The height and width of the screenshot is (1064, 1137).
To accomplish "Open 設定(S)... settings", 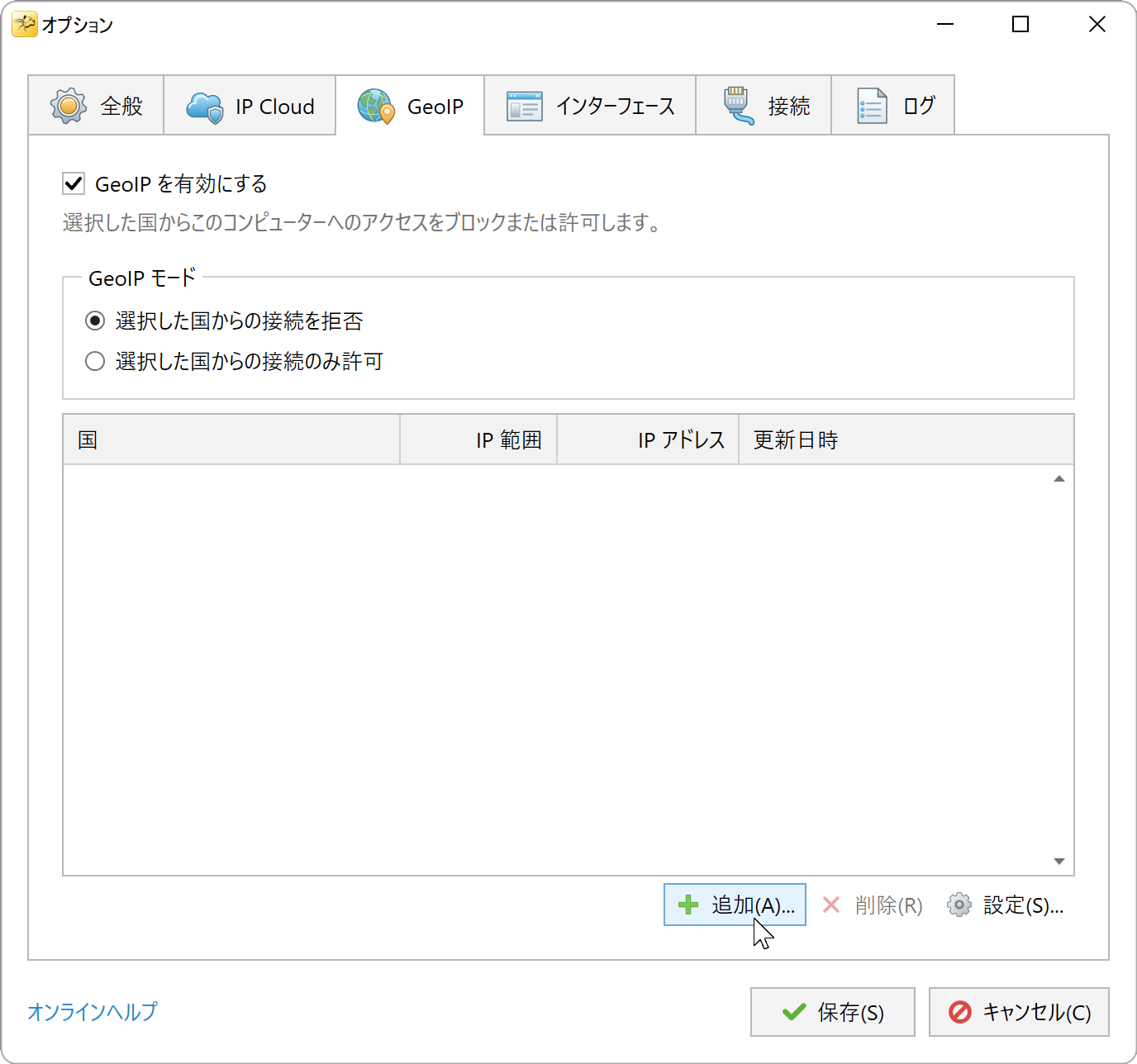I will 1006,905.
